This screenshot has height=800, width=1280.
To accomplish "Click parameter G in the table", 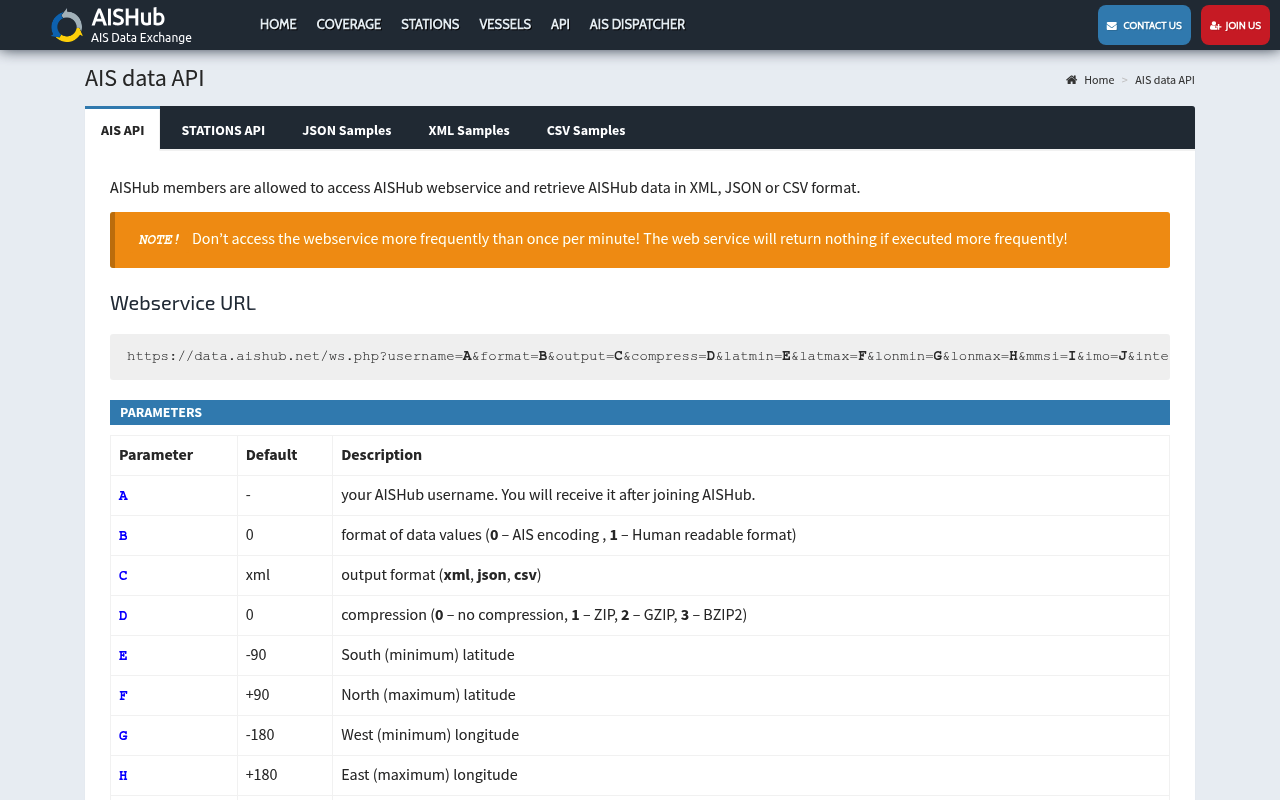I will (123, 736).
